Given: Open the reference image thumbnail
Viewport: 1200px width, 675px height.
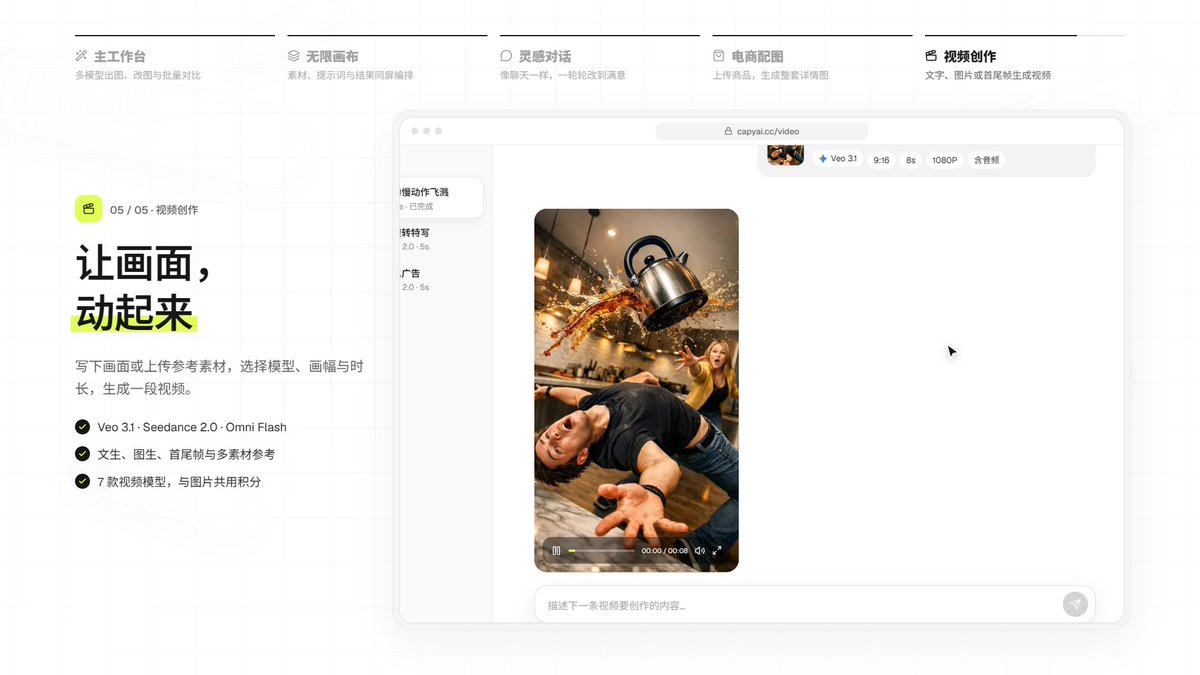Looking at the screenshot, I should [786, 155].
